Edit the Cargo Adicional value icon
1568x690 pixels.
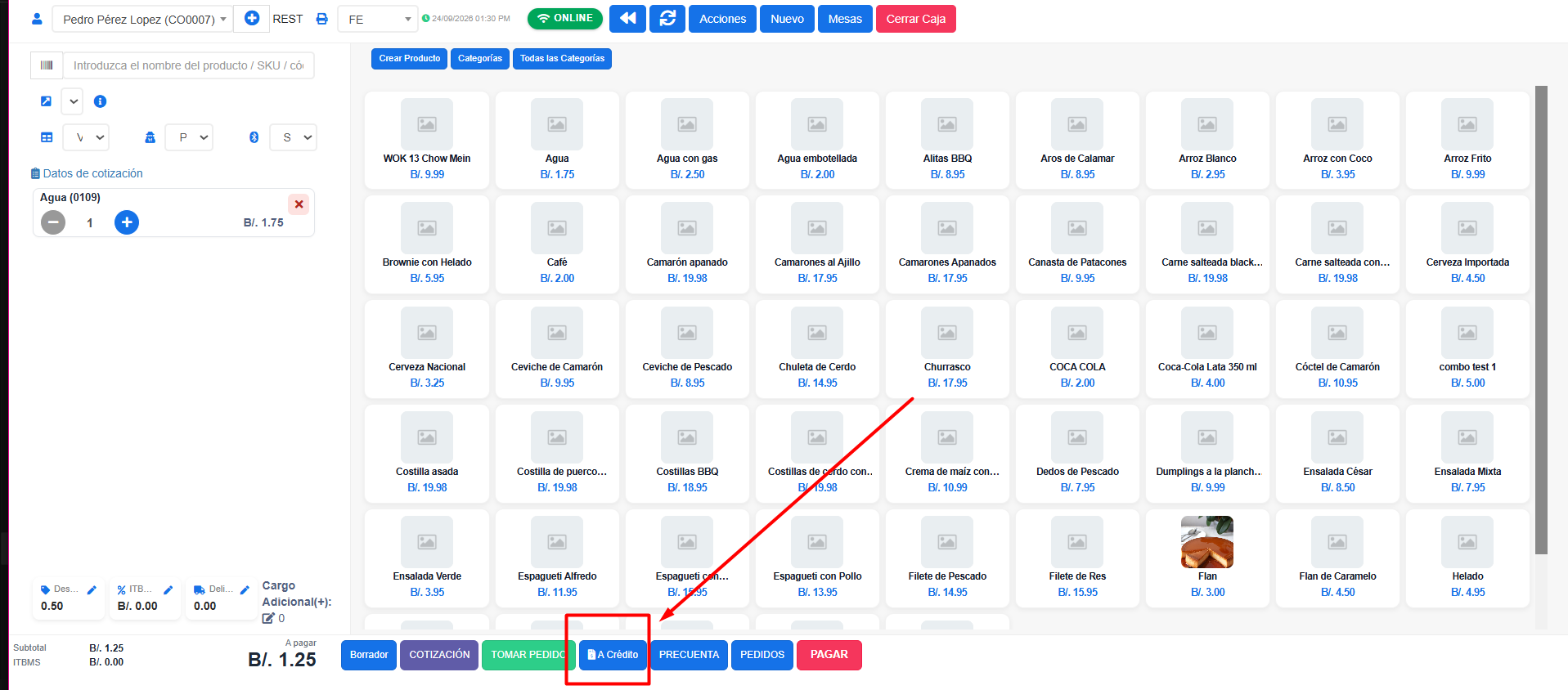267,618
